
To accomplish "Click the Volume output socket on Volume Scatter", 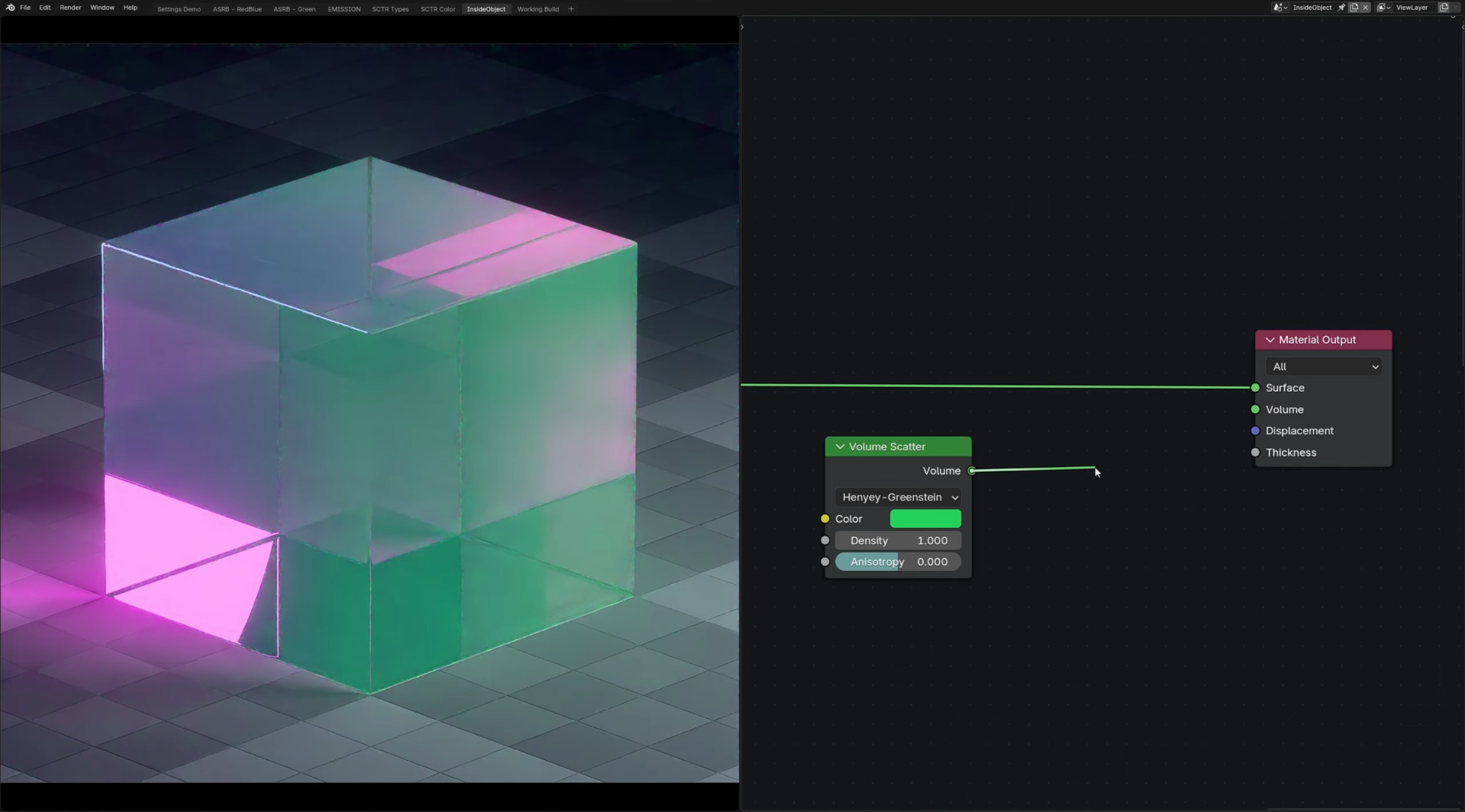I will (x=971, y=471).
